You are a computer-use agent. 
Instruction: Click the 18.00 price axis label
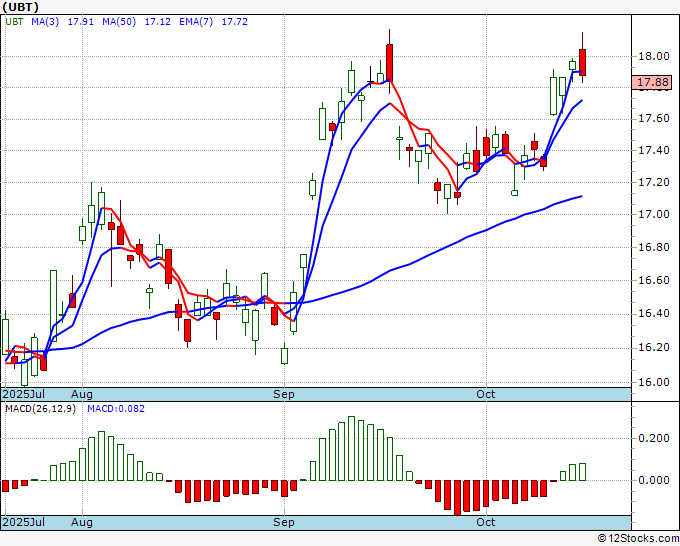(654, 56)
